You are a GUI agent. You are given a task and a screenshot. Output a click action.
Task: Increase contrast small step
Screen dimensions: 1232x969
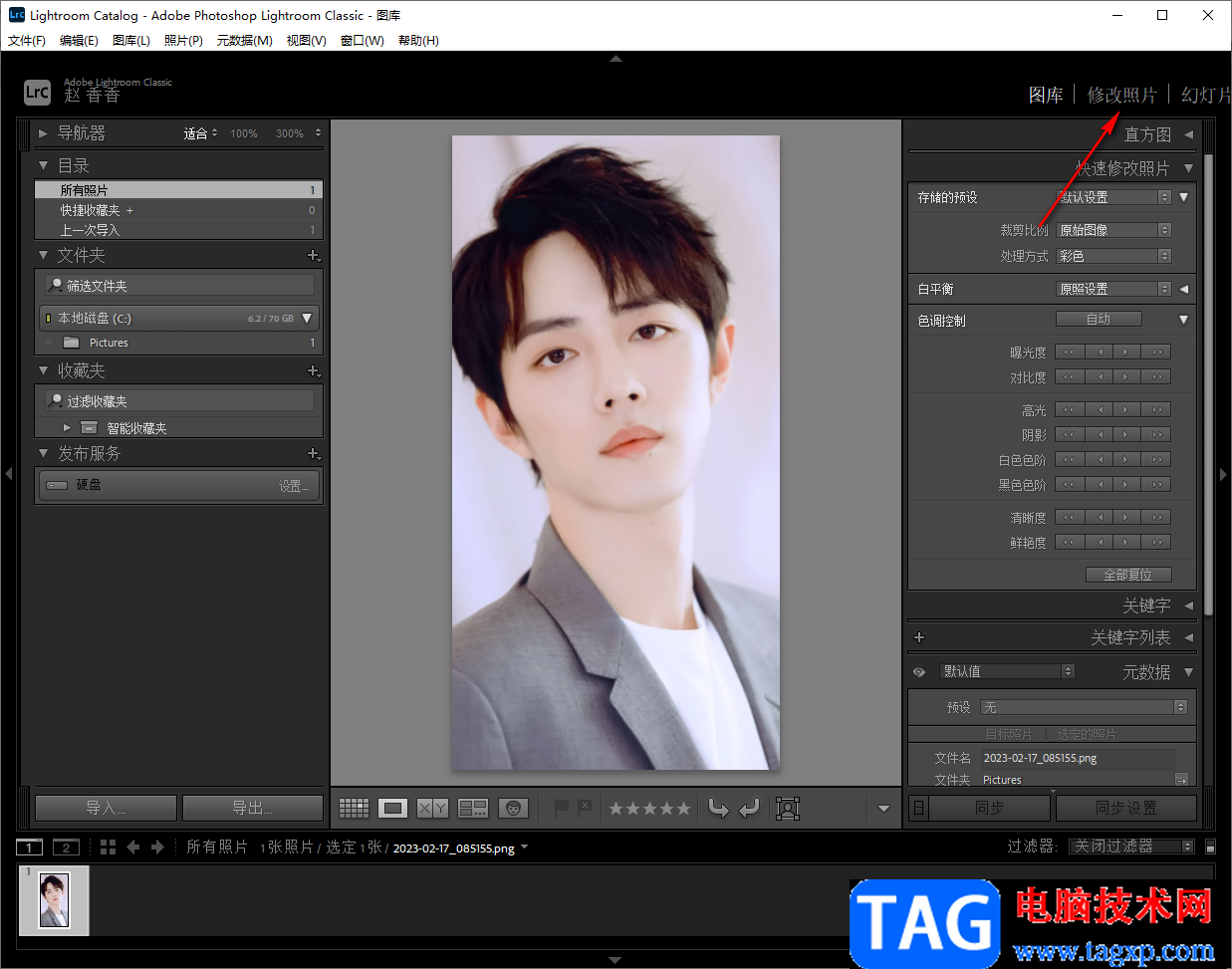[x=1126, y=376]
